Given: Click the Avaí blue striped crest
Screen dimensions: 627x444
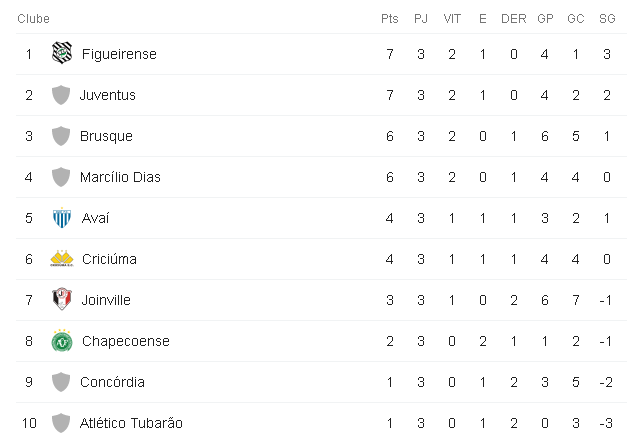Looking at the screenshot, I should (x=62, y=218).
